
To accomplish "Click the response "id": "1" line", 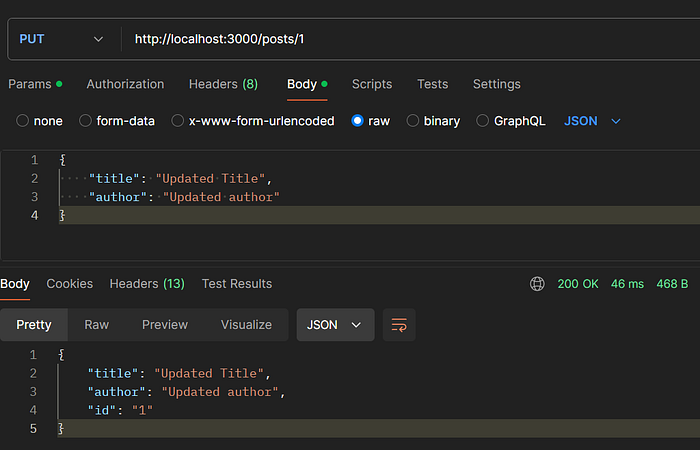I will (120, 410).
